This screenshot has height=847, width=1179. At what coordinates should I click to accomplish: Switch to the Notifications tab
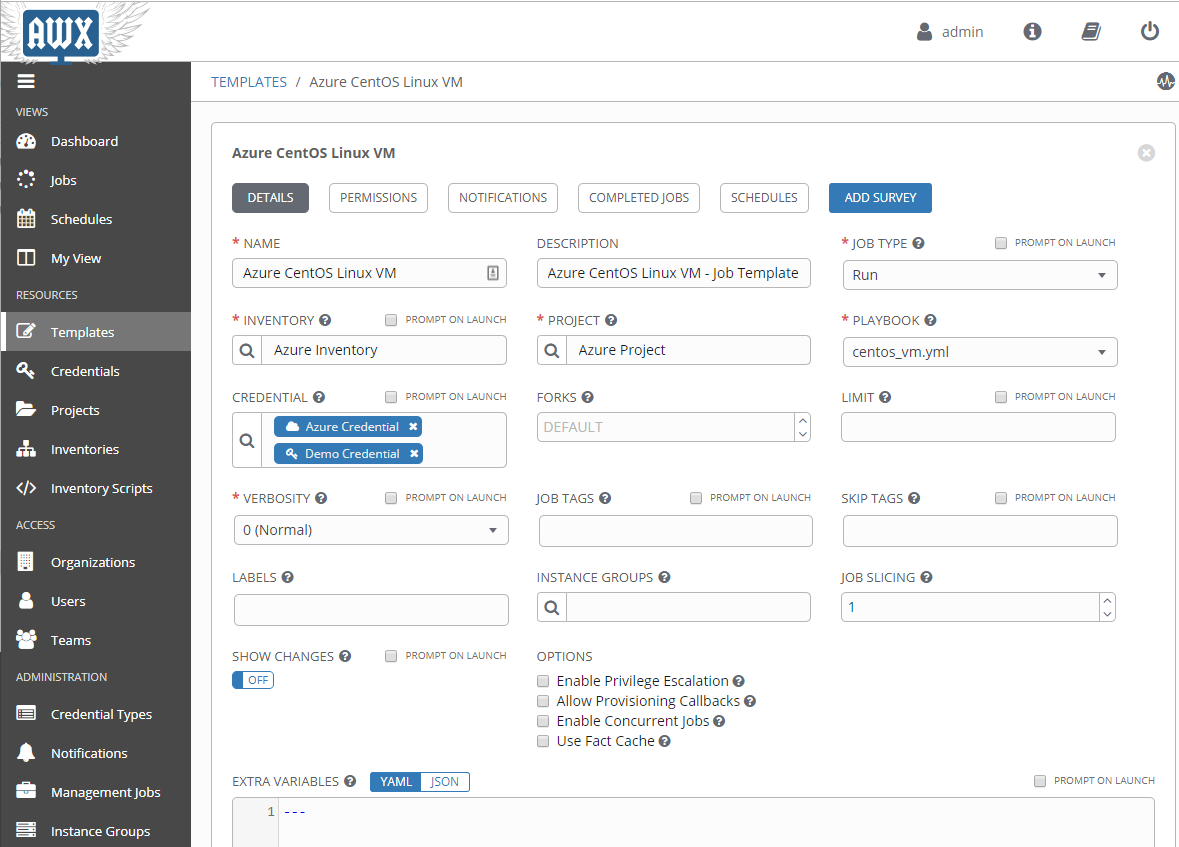click(503, 198)
